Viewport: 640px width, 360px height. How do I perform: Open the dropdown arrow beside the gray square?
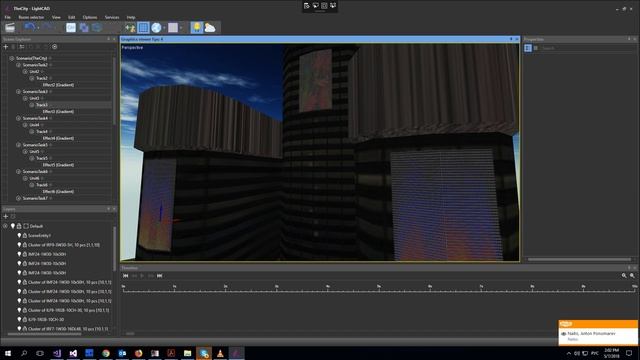pyautogui.click(x=181, y=28)
